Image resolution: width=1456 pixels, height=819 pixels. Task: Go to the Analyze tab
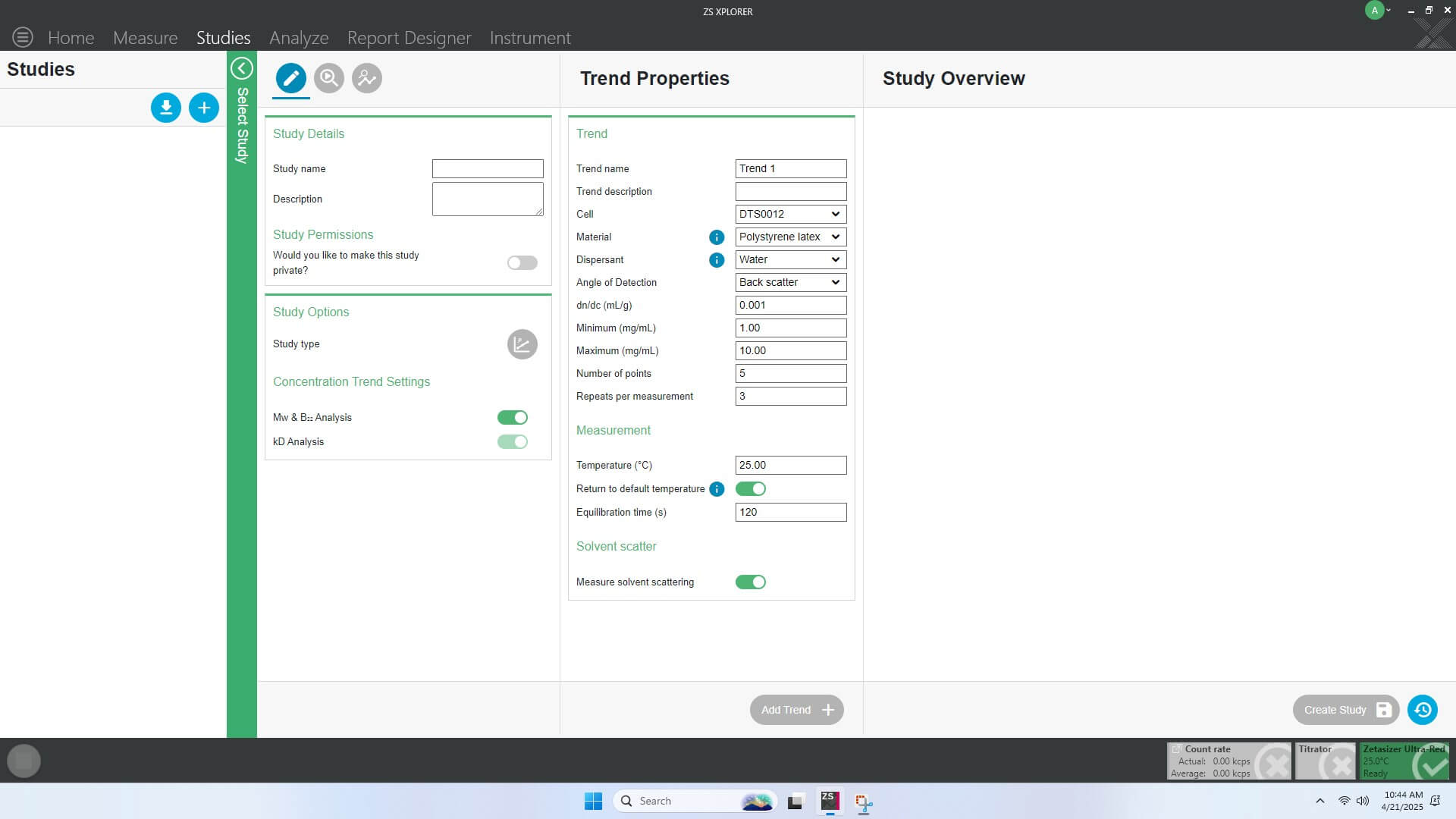coord(299,37)
